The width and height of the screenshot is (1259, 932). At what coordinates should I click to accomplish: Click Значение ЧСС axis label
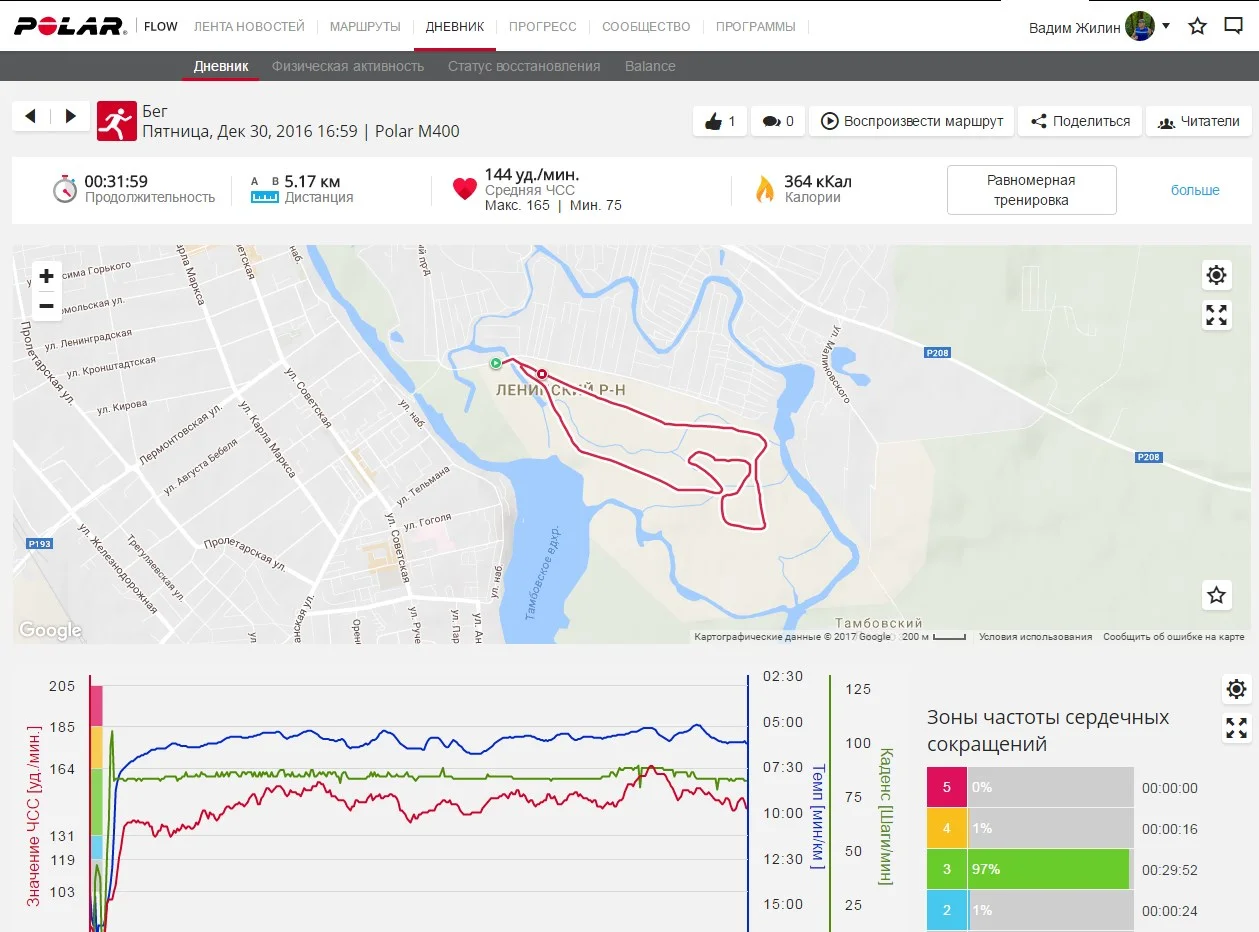[x=34, y=816]
